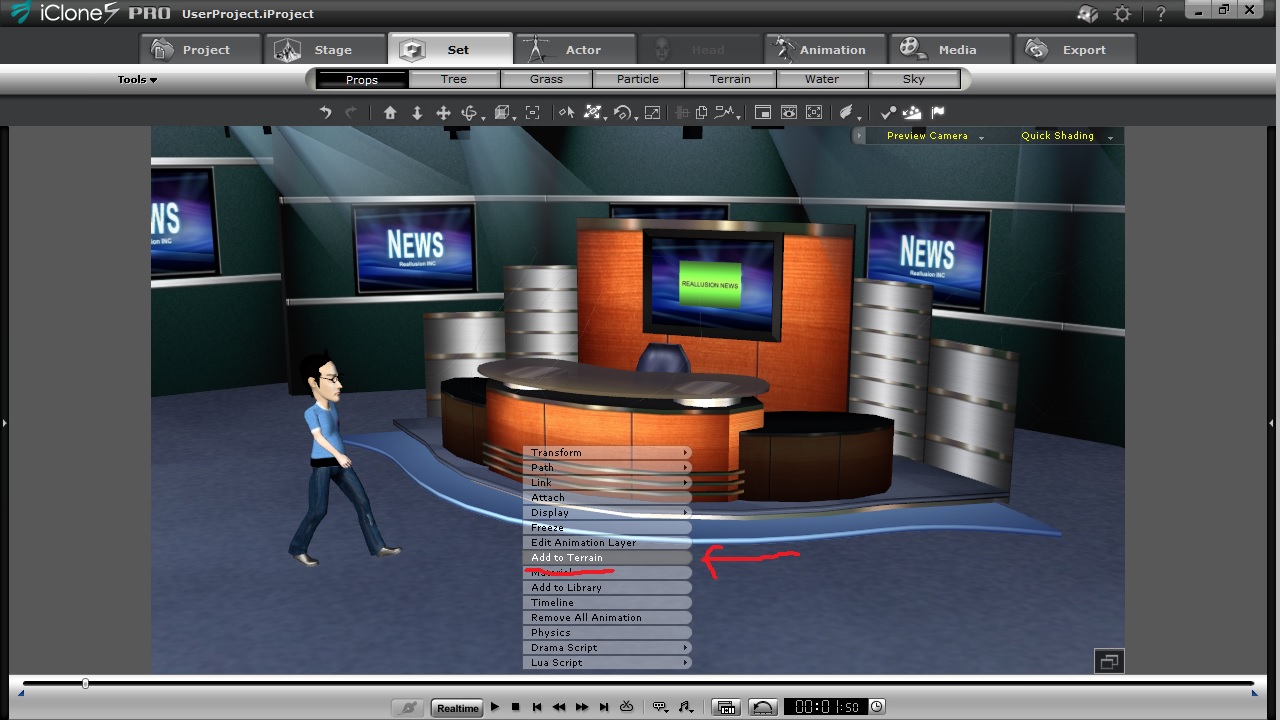
Task: Select the Terrain sub-tab
Action: tap(730, 79)
